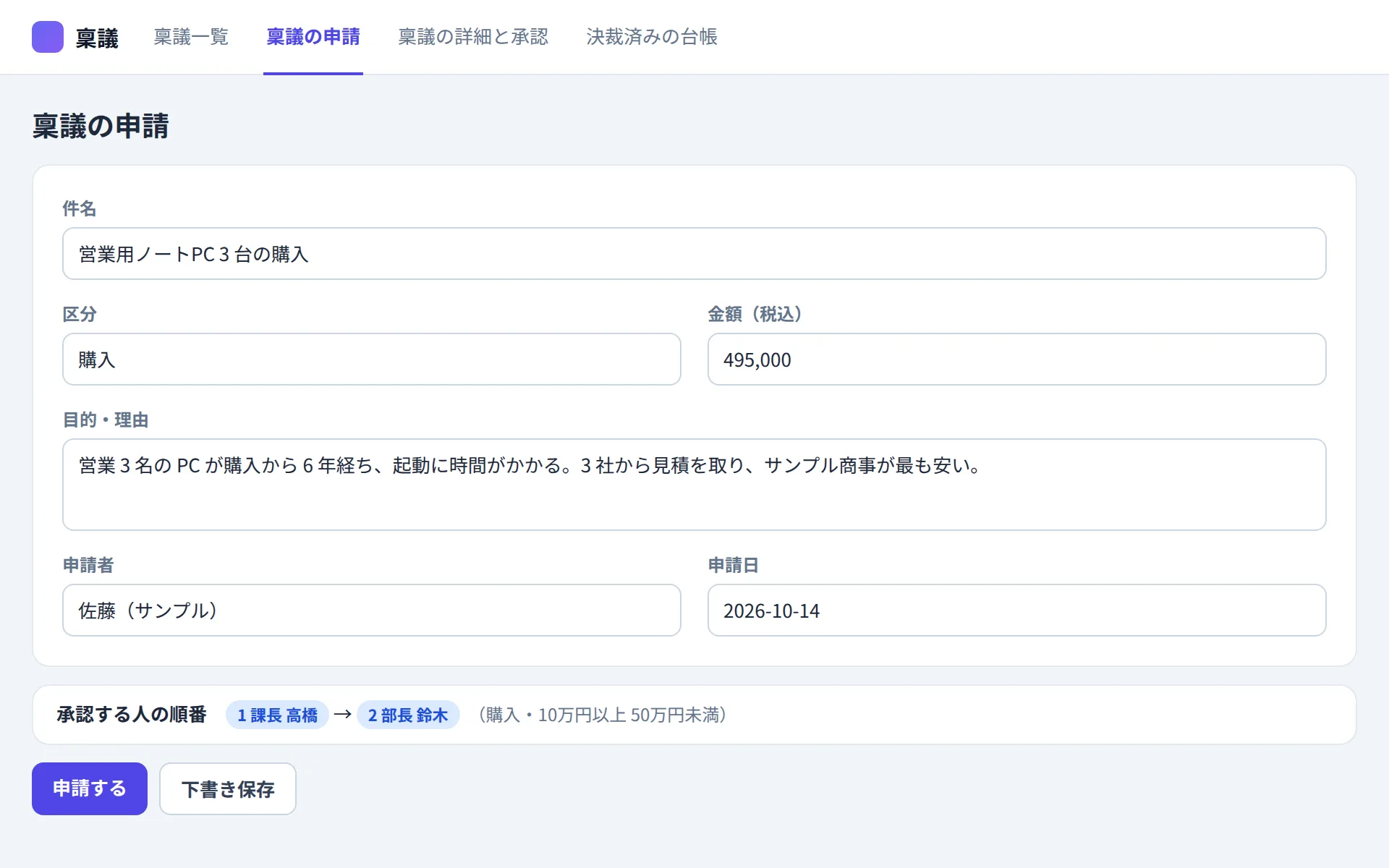
Task: Click the 購入・10万円以上 50万円未満 condition note
Action: pyautogui.click(x=603, y=715)
